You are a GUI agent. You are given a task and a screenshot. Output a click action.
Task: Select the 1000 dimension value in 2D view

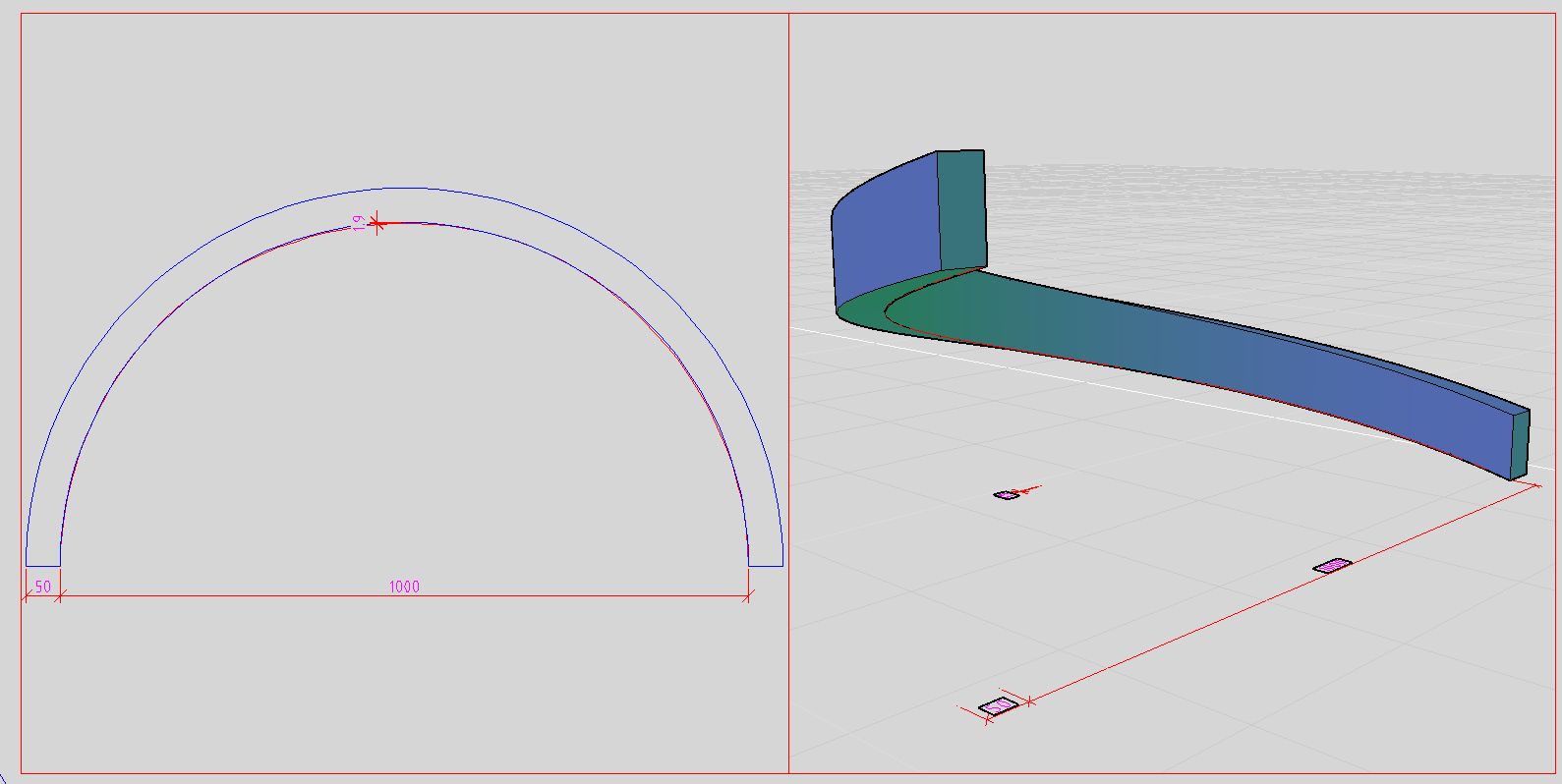click(404, 587)
